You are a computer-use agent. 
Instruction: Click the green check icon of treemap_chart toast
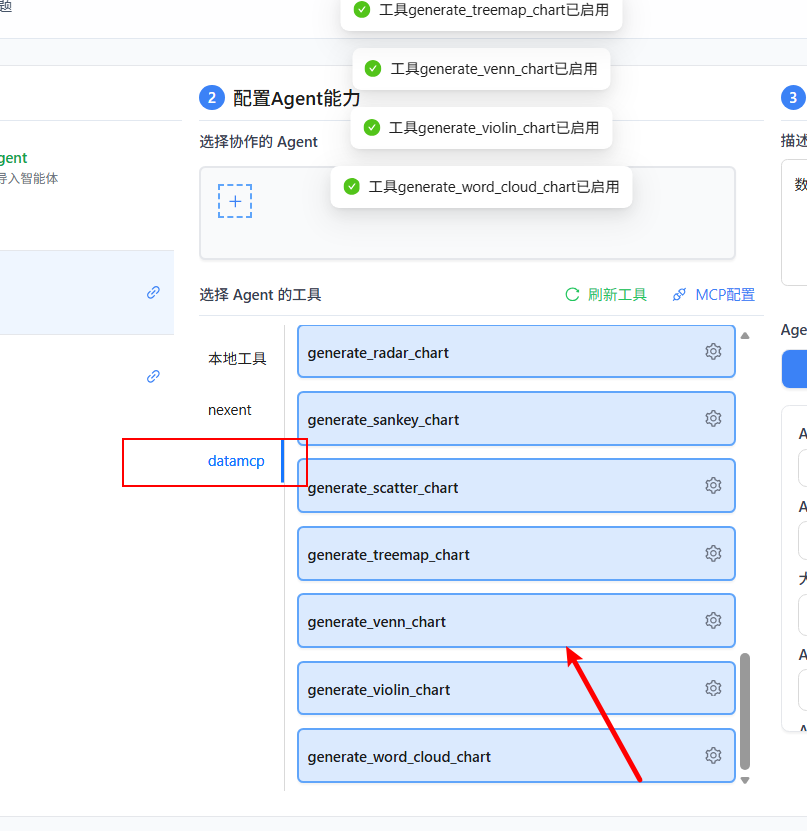[361, 10]
